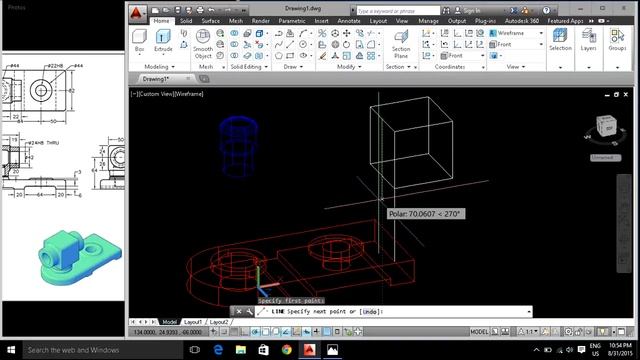The image size is (640, 360).
Task: Click the command line input area
Action: [x=394, y=311]
